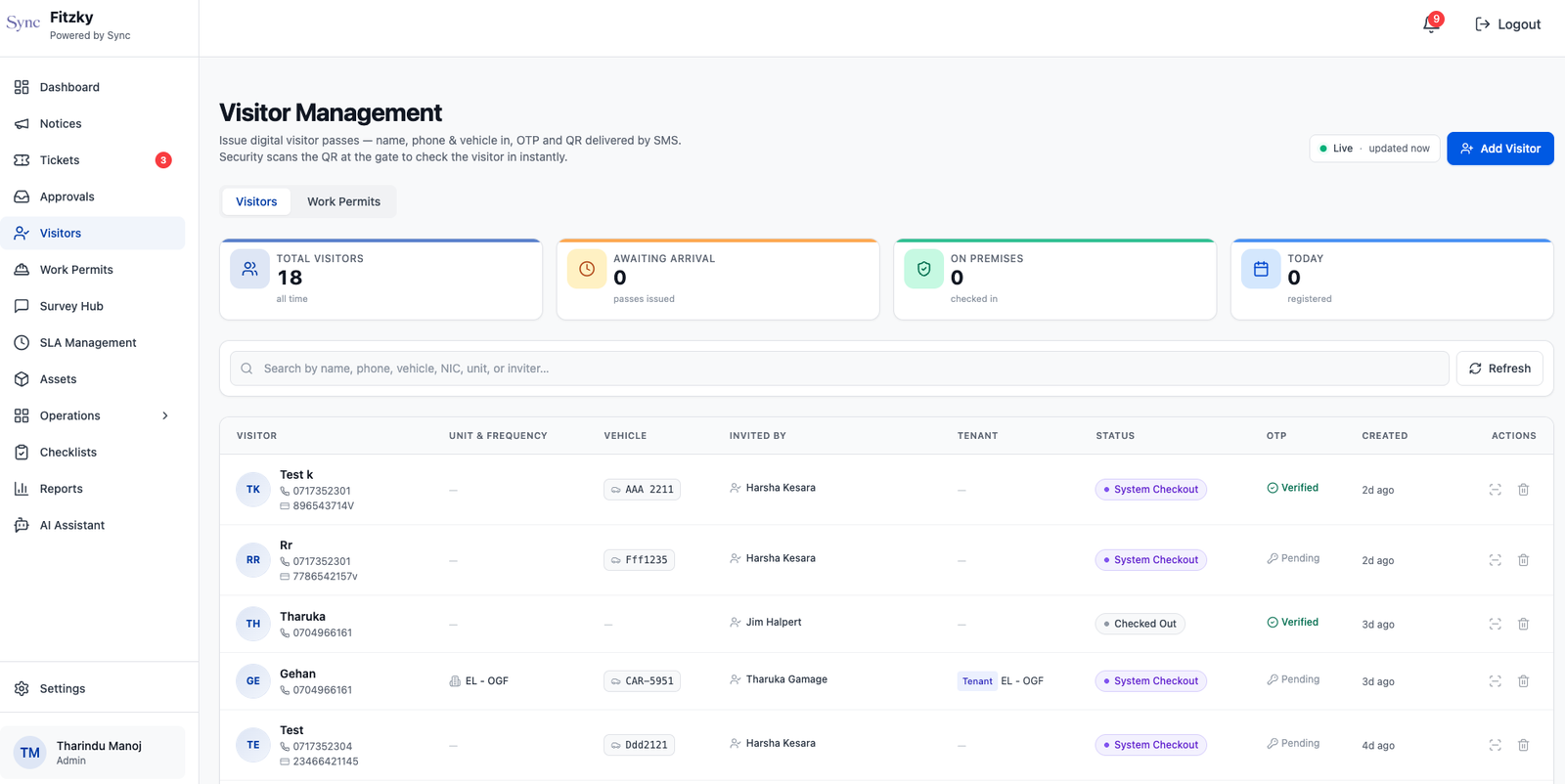The image size is (1565, 784).
Task: Open QR scan for Ddd2121 visitor
Action: [1495, 745]
